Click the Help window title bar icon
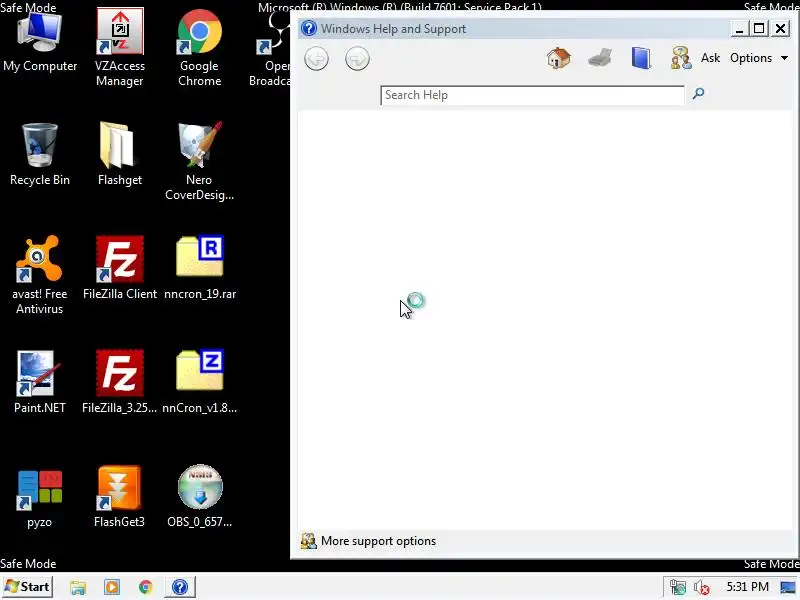800x600 pixels. (x=309, y=28)
